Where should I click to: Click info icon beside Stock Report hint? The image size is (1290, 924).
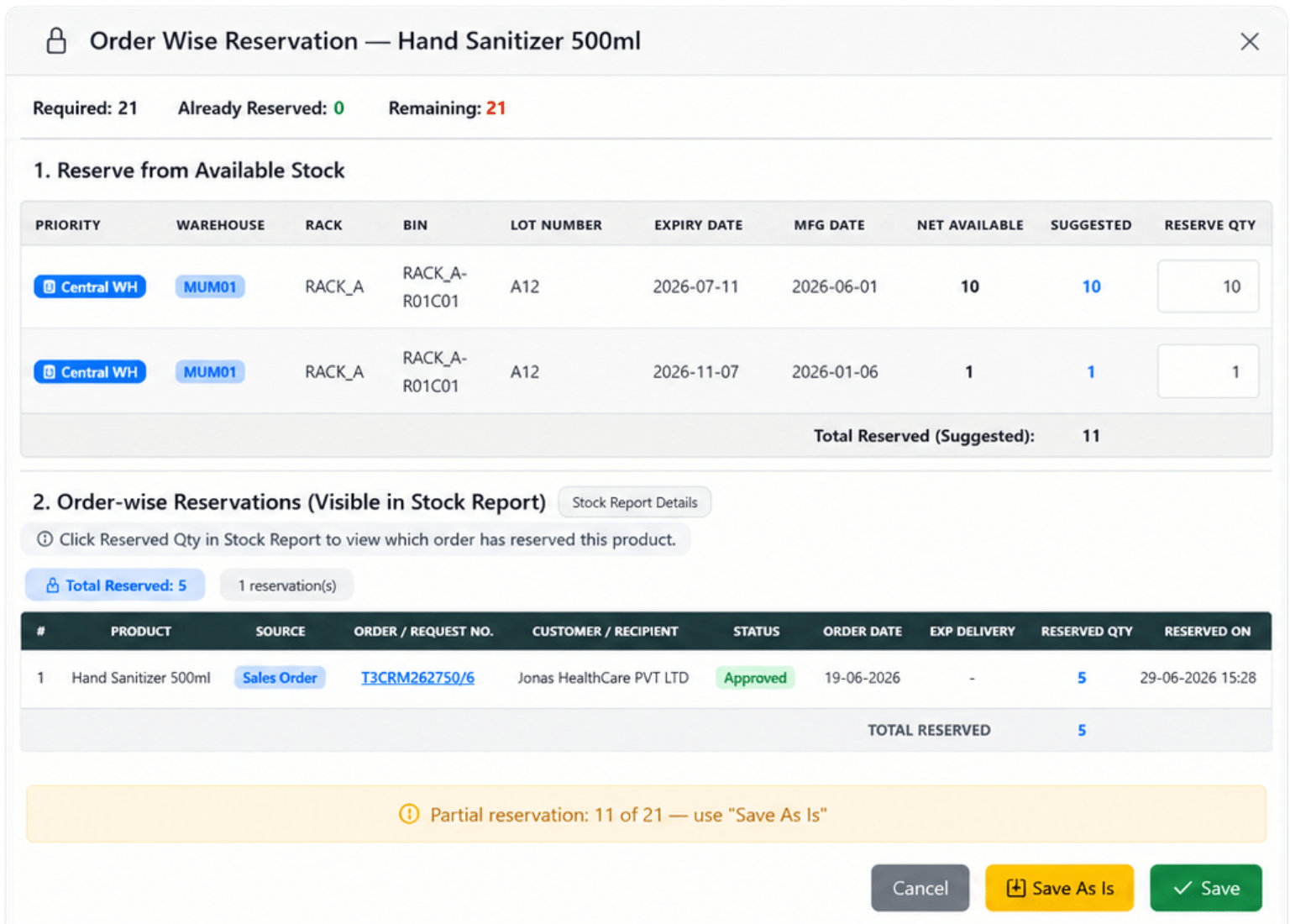[45, 539]
